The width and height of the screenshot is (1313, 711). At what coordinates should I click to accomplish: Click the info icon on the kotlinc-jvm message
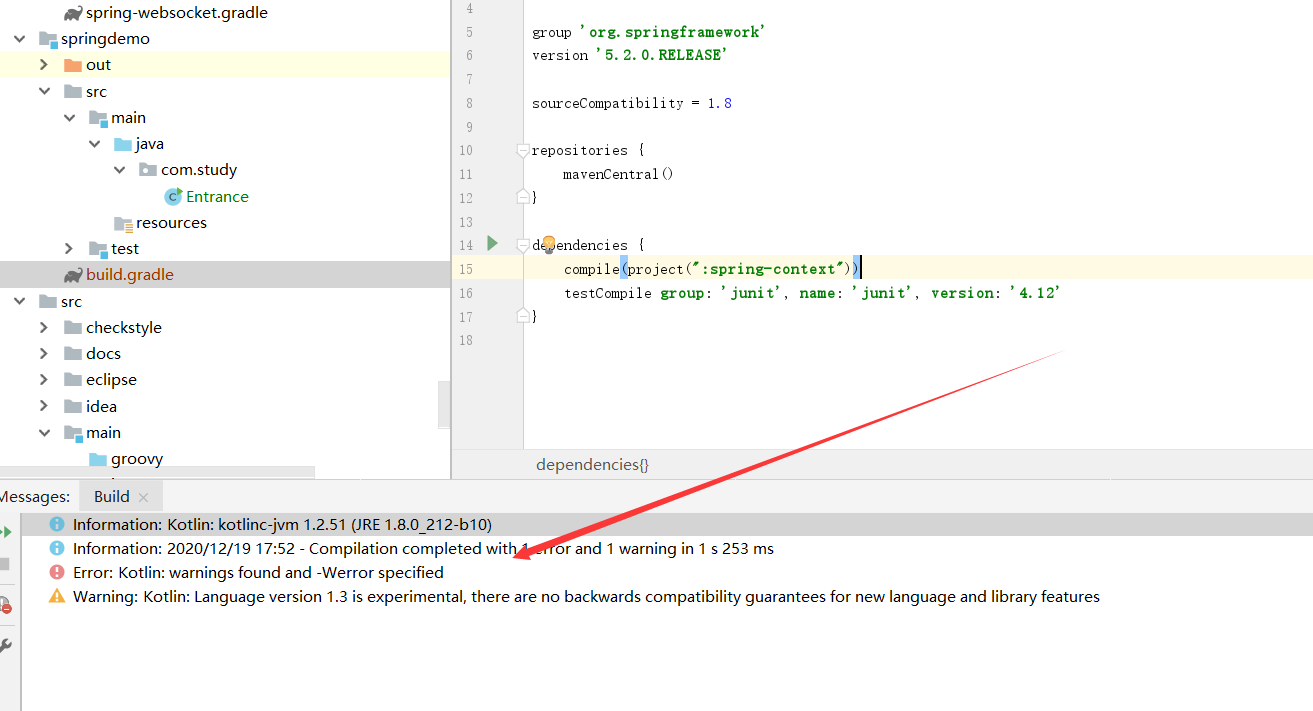pos(57,523)
